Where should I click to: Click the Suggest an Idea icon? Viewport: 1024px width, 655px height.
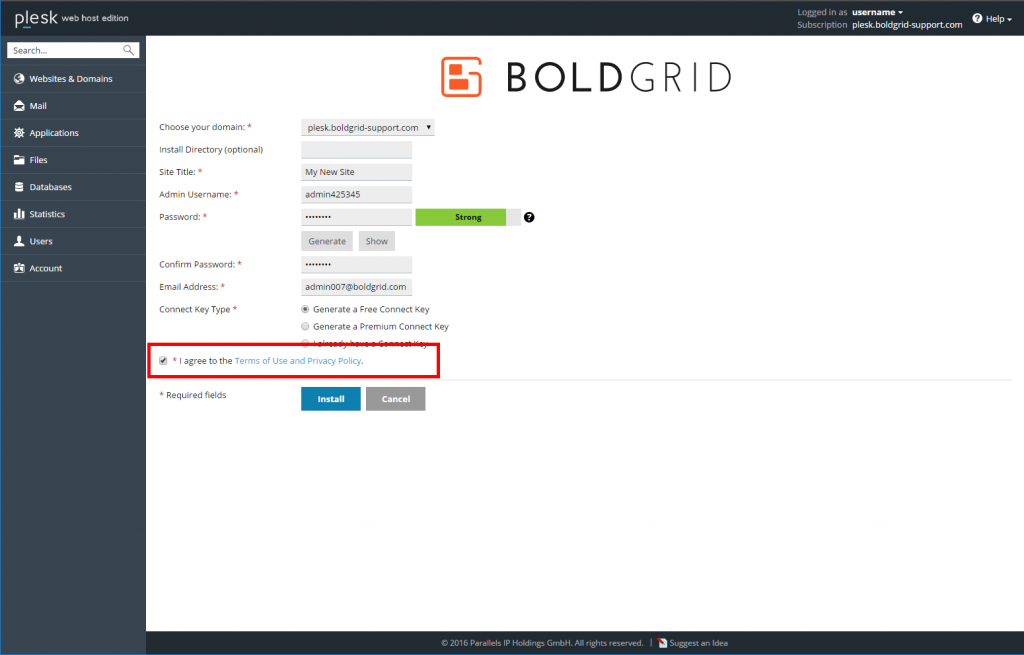[662, 643]
